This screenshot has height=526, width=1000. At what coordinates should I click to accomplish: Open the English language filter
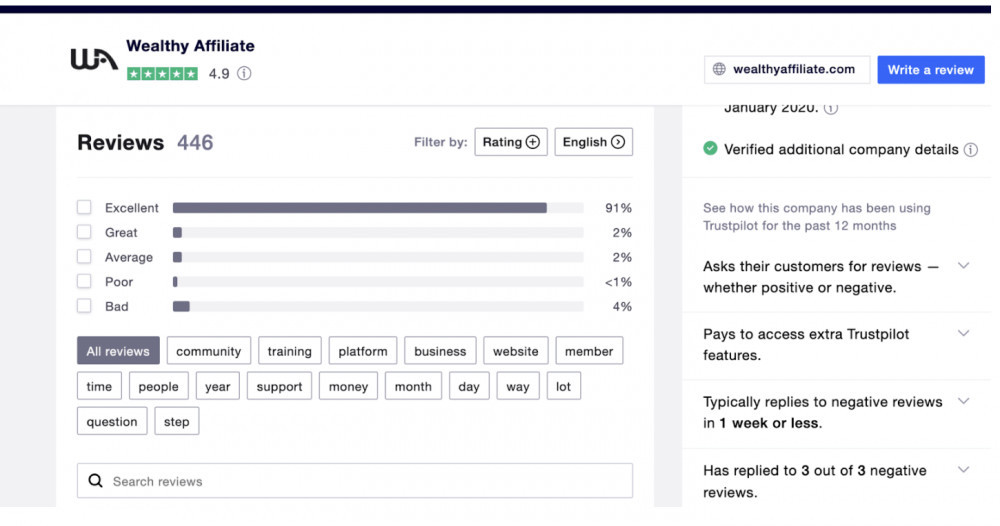(x=594, y=142)
